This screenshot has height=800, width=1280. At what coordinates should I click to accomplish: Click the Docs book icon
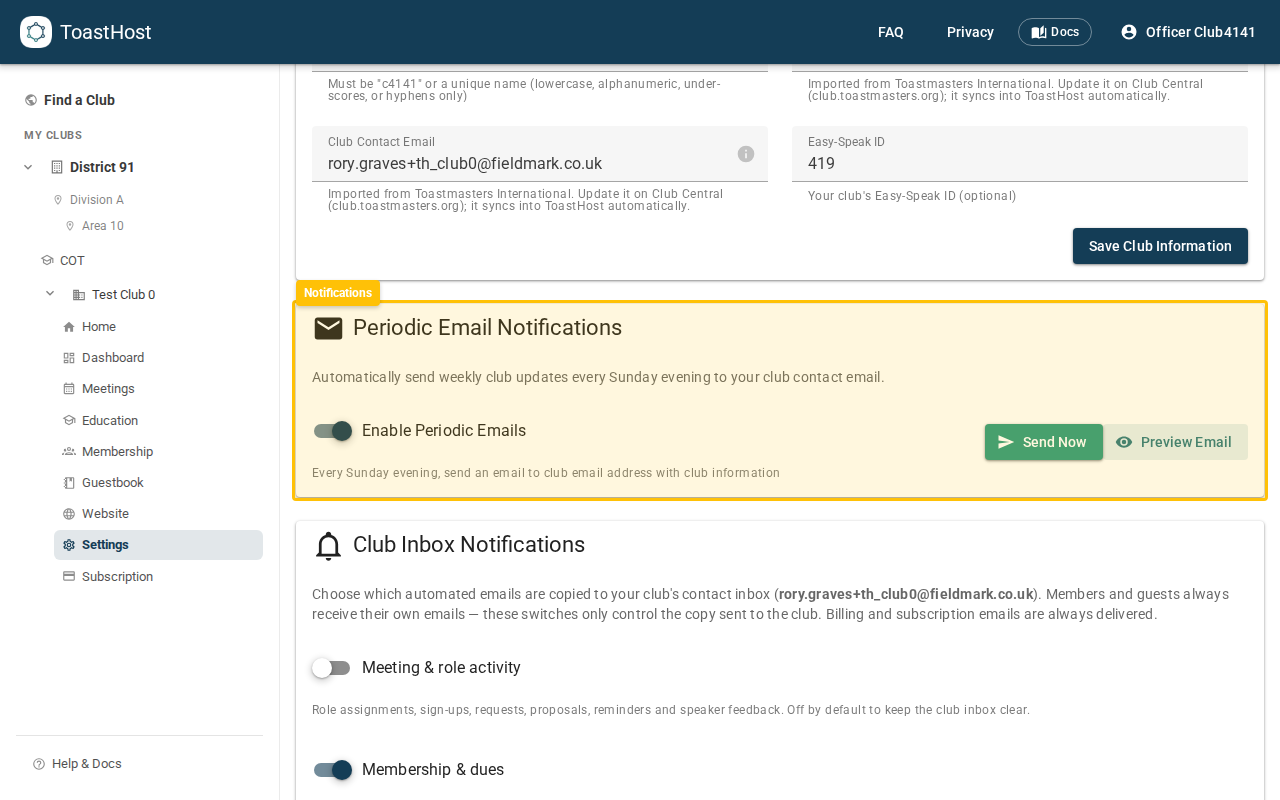[x=1039, y=32]
